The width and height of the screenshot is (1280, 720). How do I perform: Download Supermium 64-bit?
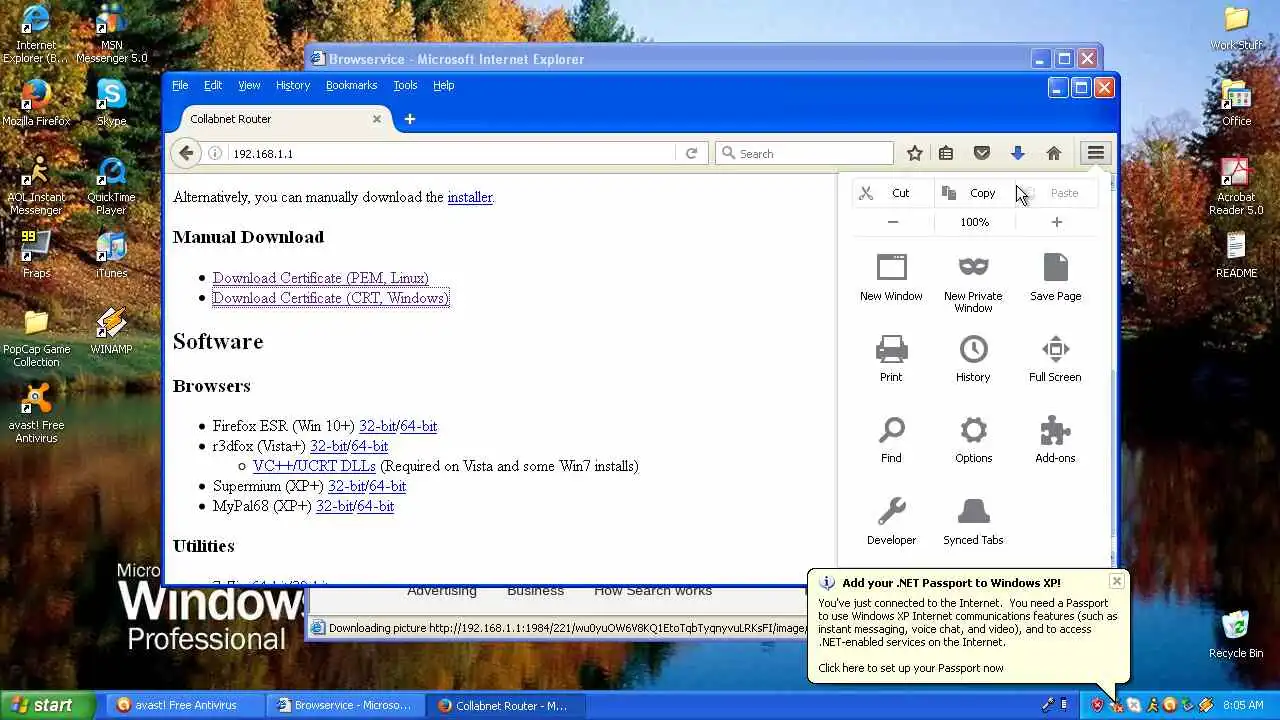(x=388, y=486)
